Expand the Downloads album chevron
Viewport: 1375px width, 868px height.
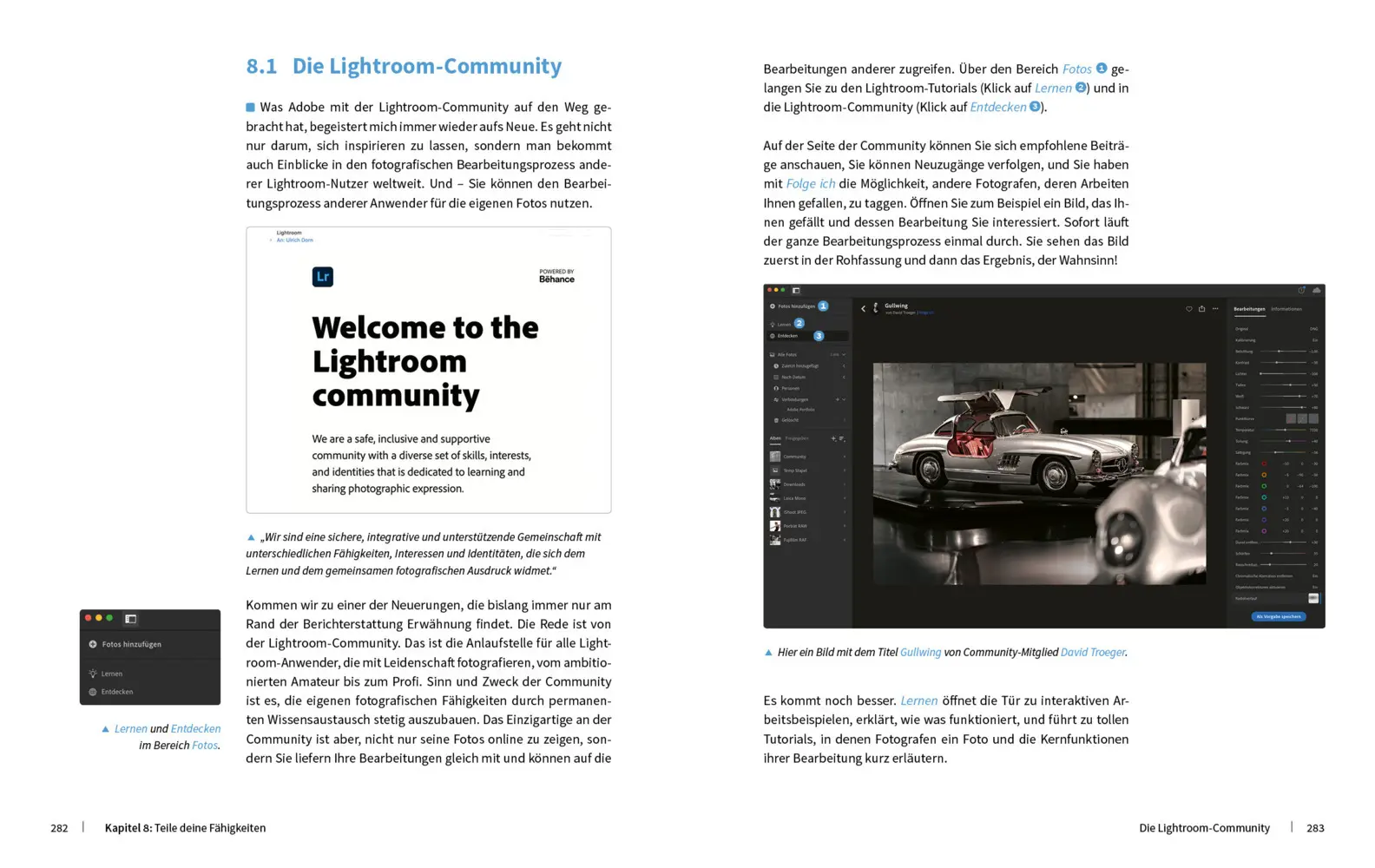845,484
